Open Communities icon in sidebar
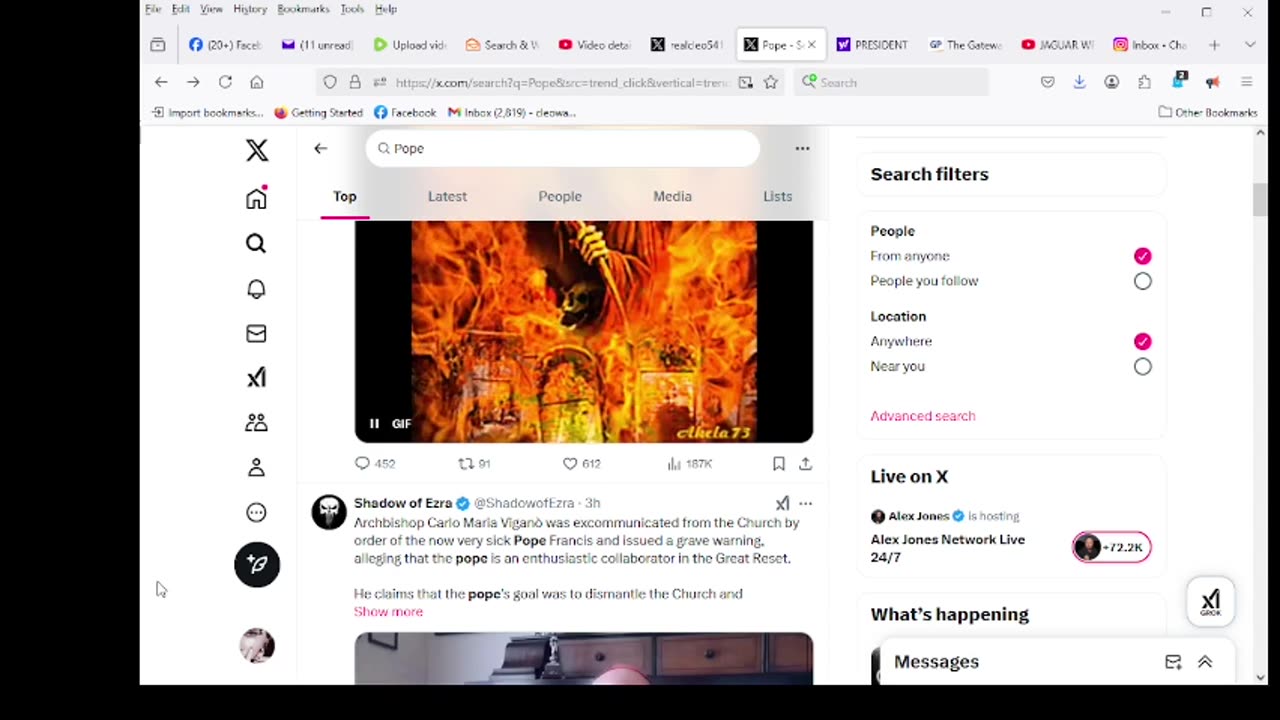The image size is (1280, 720). tap(256, 422)
